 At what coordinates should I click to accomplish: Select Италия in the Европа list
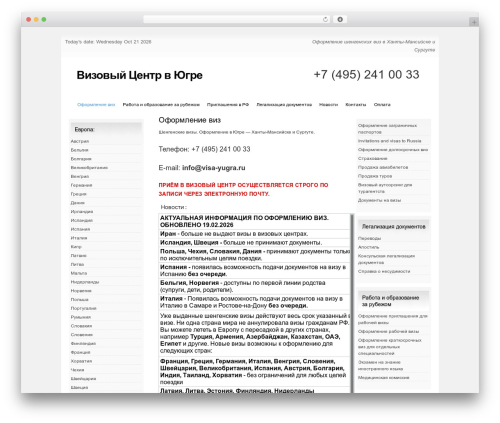click(x=79, y=238)
